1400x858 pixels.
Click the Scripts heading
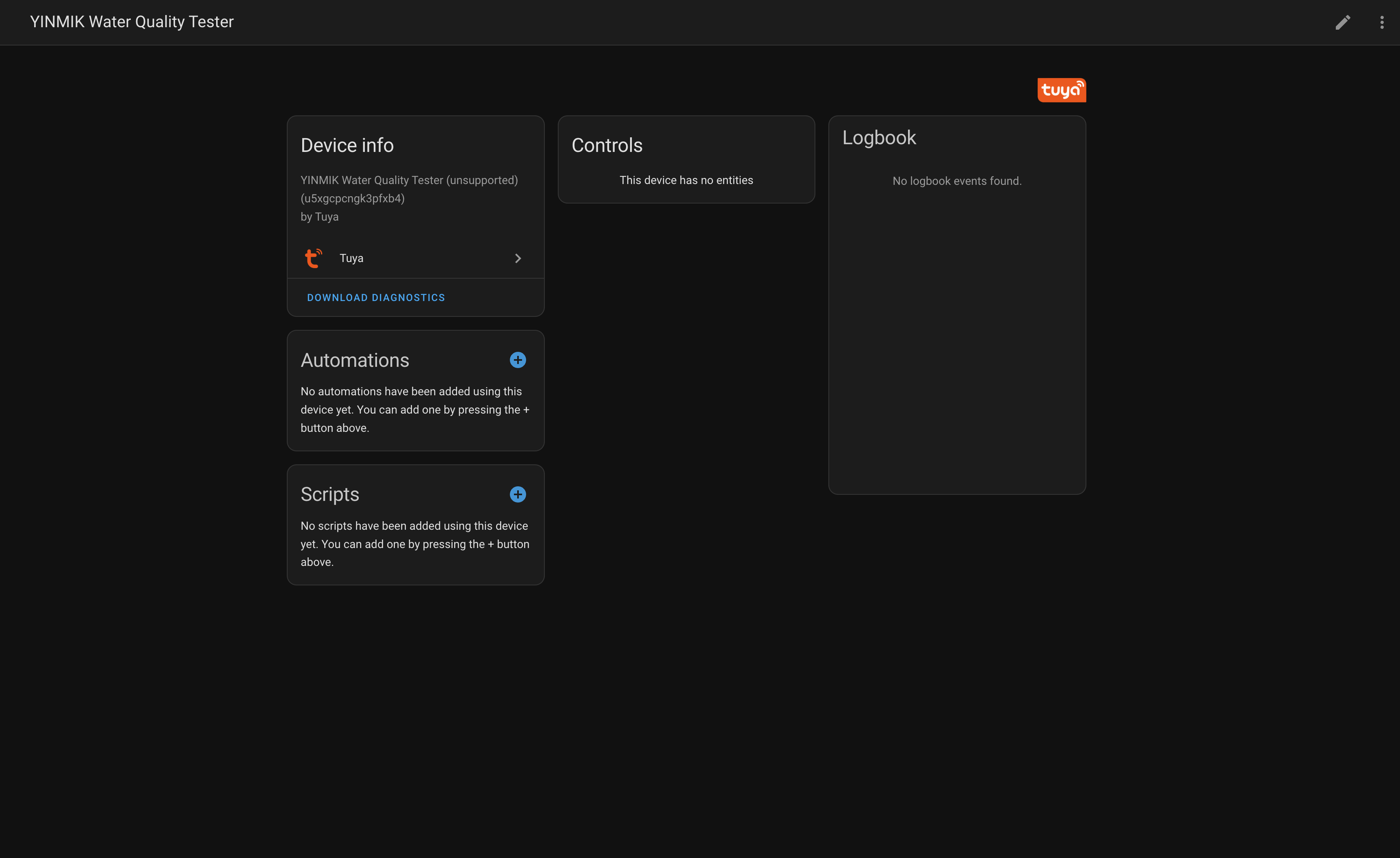[329, 494]
